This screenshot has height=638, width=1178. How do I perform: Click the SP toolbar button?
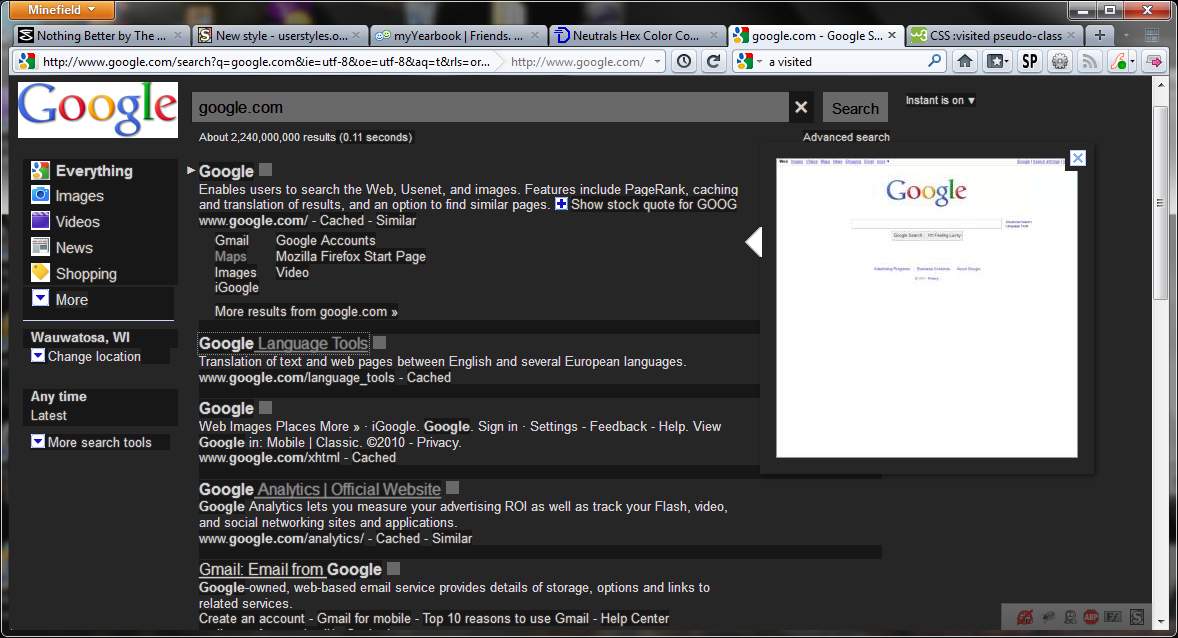point(1029,62)
